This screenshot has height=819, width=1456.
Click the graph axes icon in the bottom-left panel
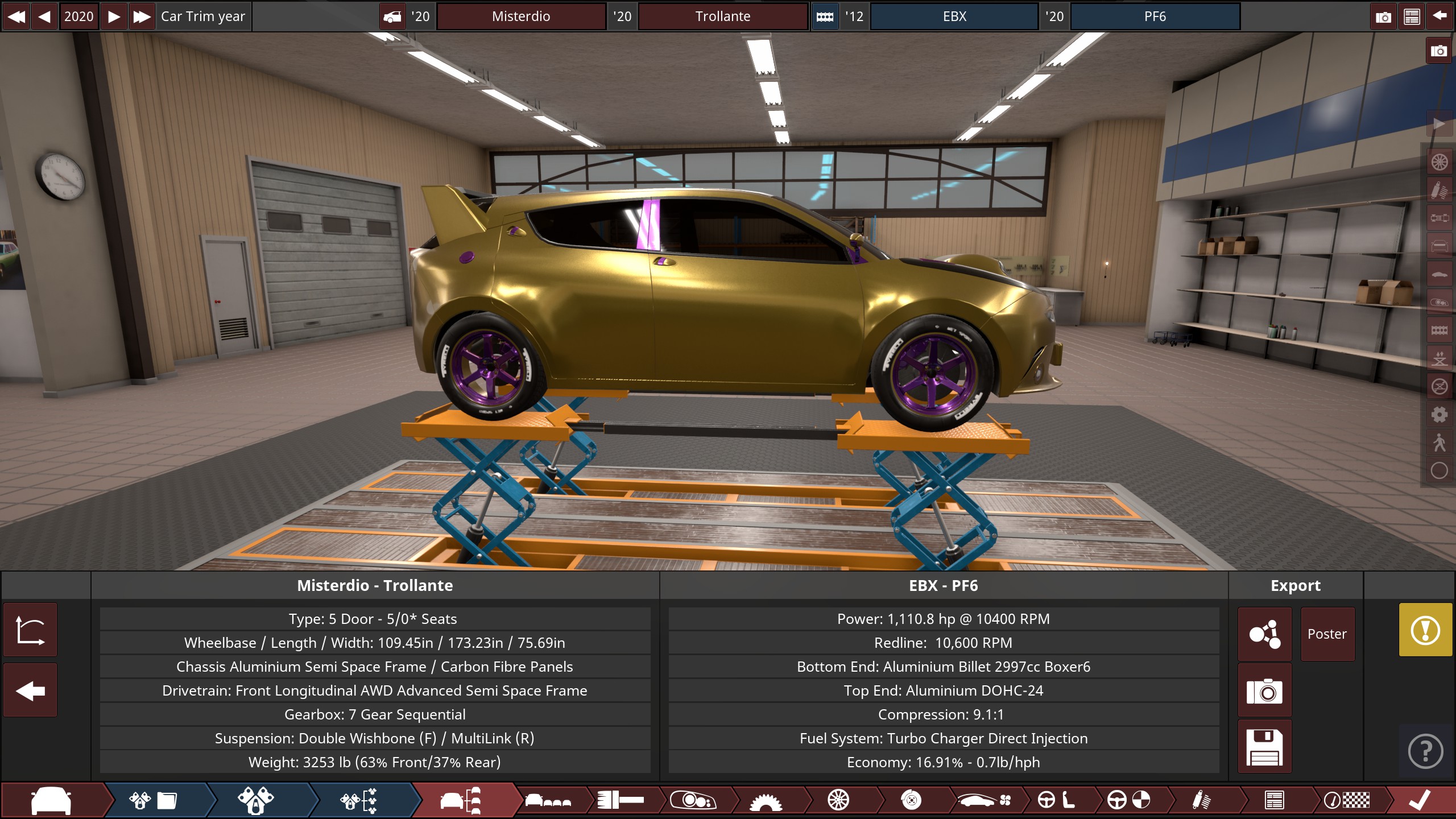[x=30, y=630]
